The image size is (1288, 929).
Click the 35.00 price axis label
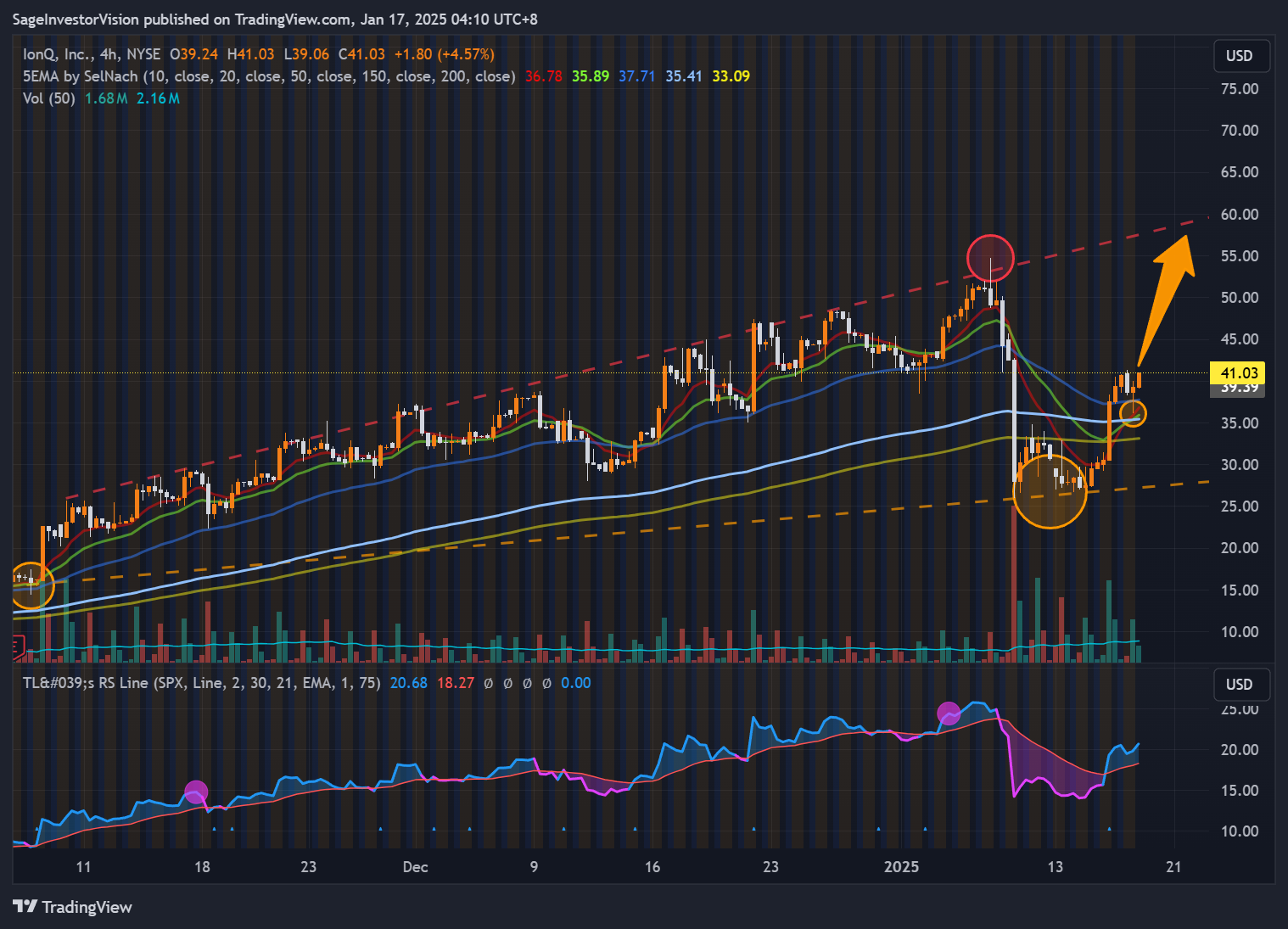(1239, 423)
